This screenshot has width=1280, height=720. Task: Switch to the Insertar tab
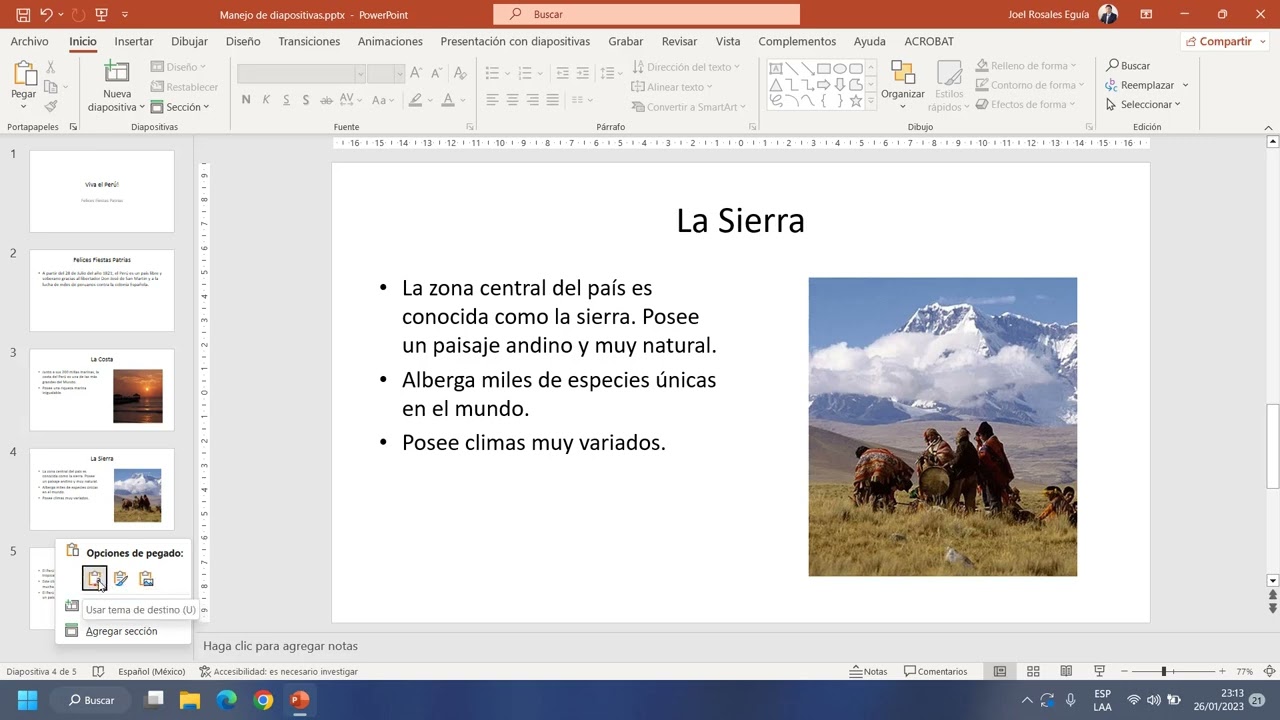(134, 41)
